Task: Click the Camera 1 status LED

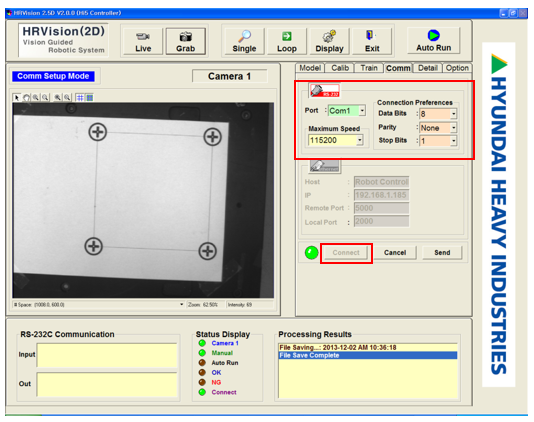Action: tap(202, 343)
